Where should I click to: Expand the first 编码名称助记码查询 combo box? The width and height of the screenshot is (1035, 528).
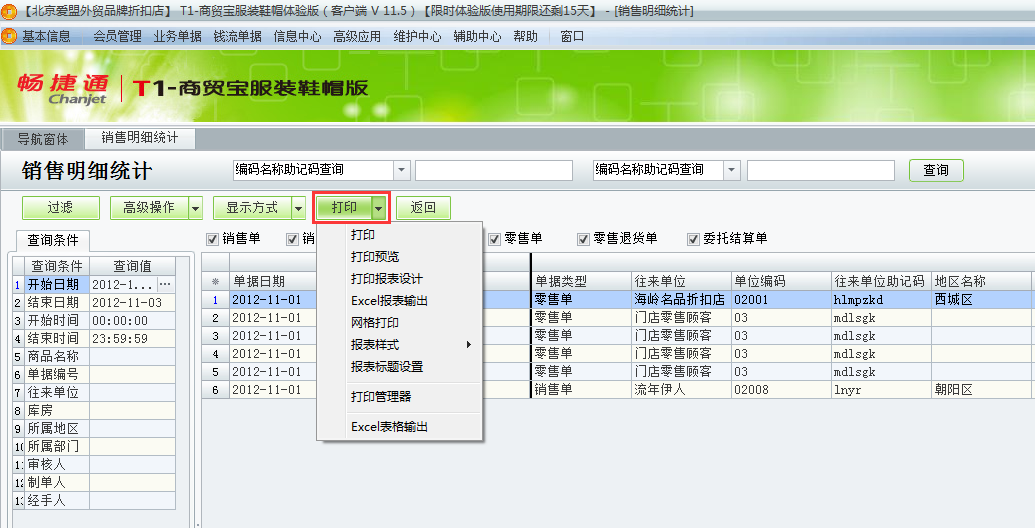402,170
